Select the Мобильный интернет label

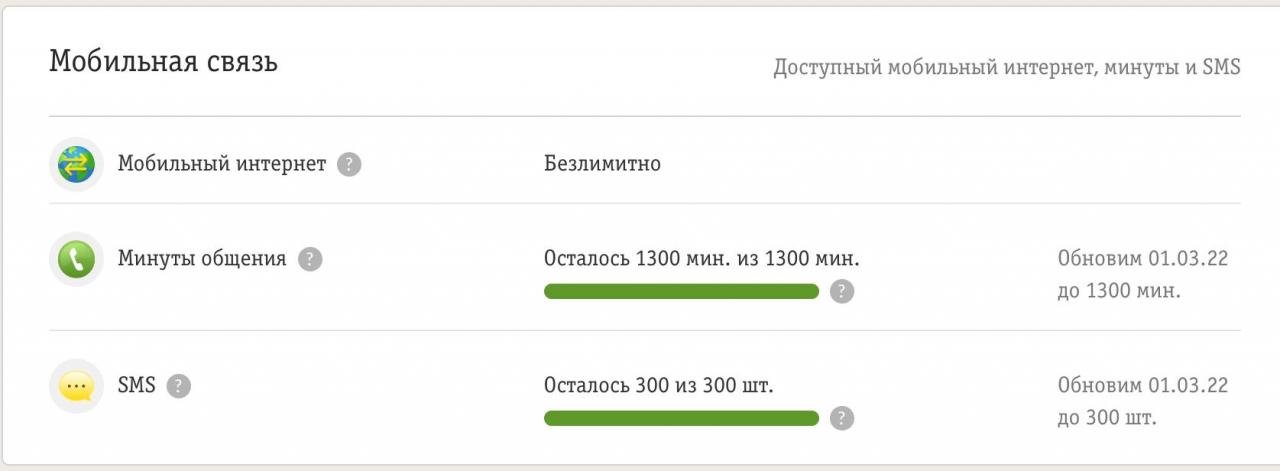pos(222,163)
